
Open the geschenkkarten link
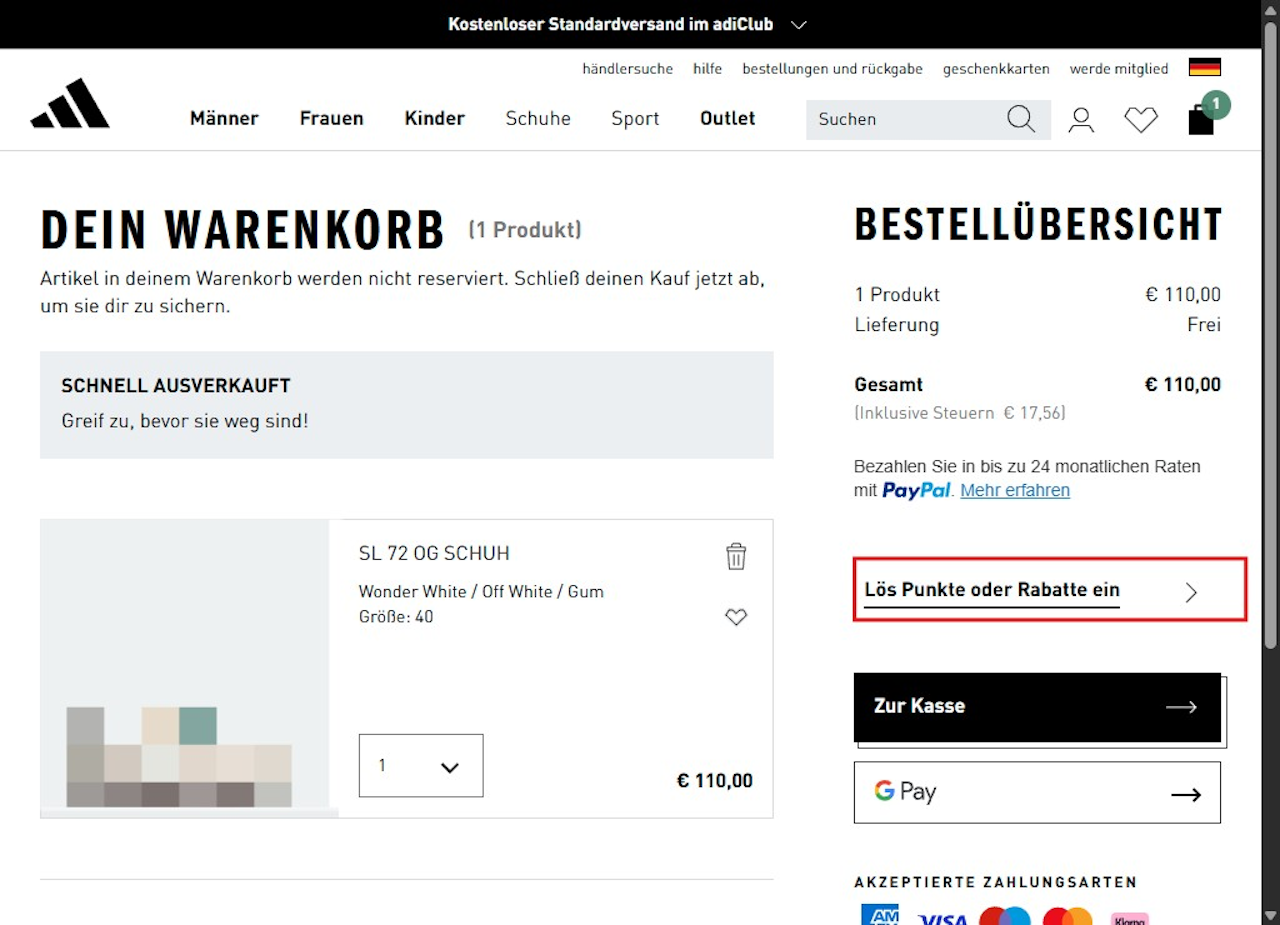996,69
